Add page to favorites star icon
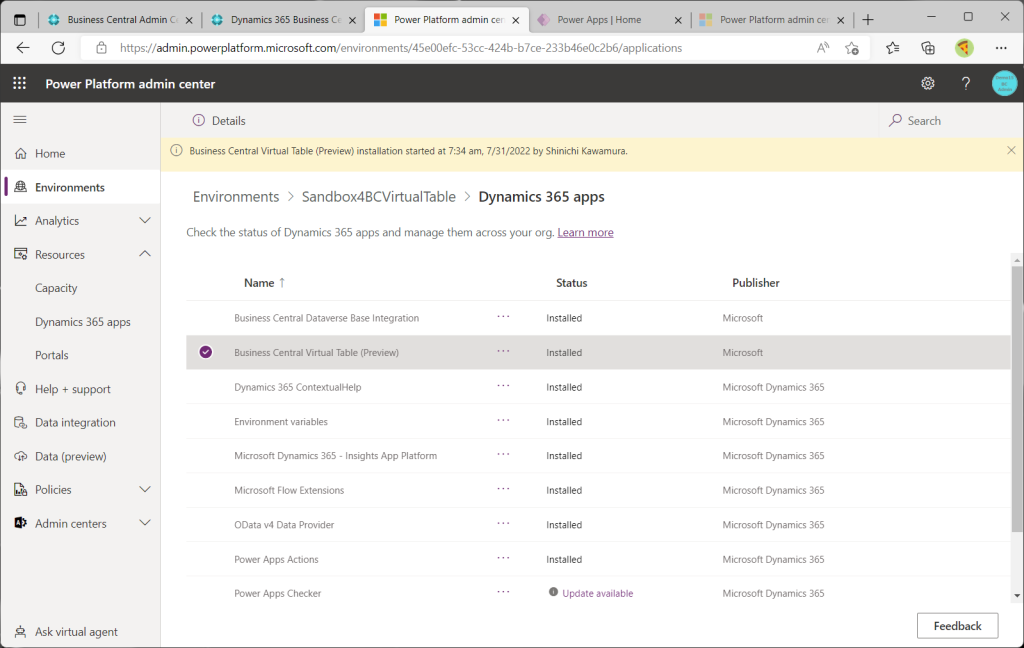Image resolution: width=1024 pixels, height=648 pixels. [x=852, y=48]
